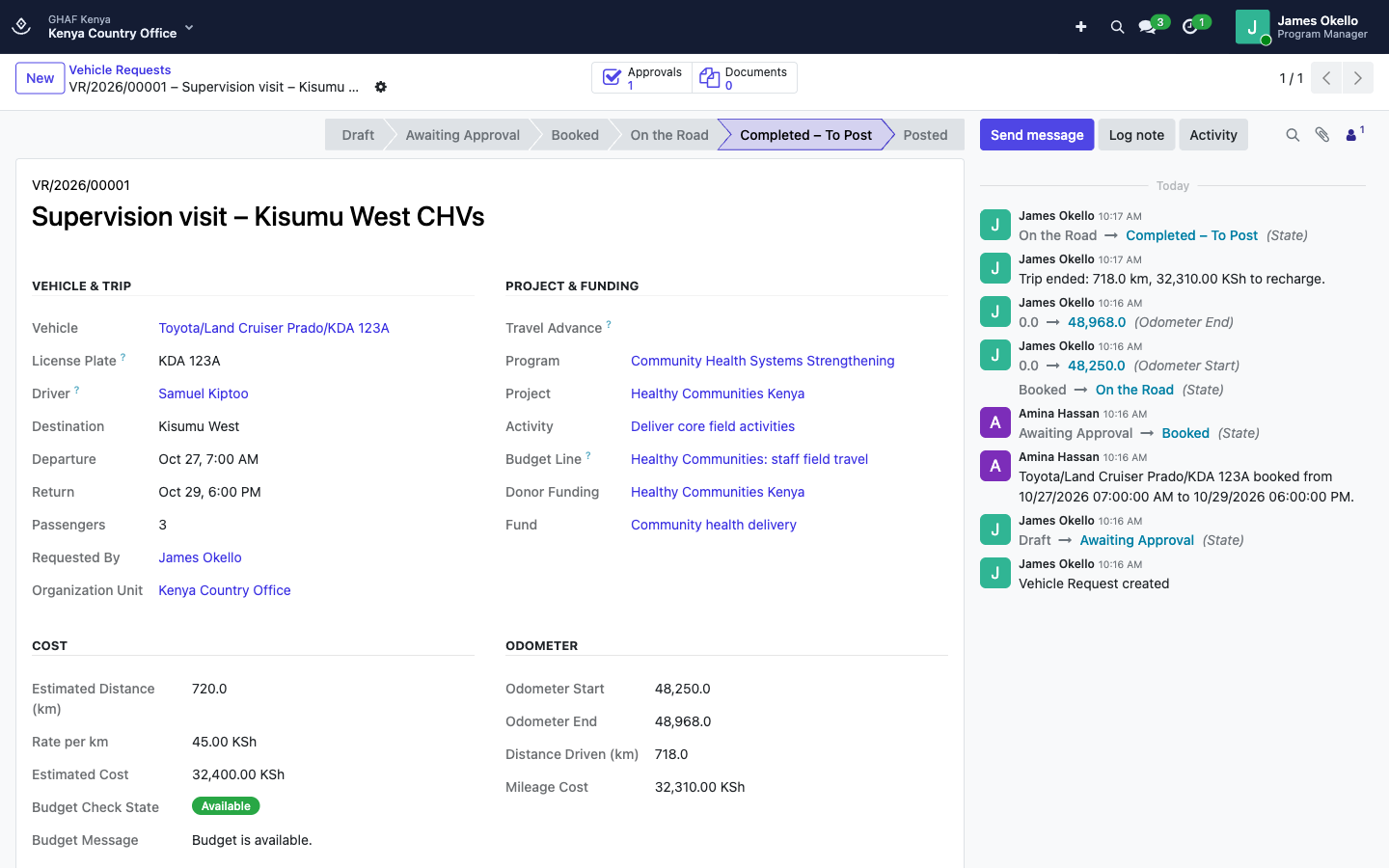The image size is (1389, 868).
Task: Show help tooltip for Budget Line
Action: pos(588,455)
